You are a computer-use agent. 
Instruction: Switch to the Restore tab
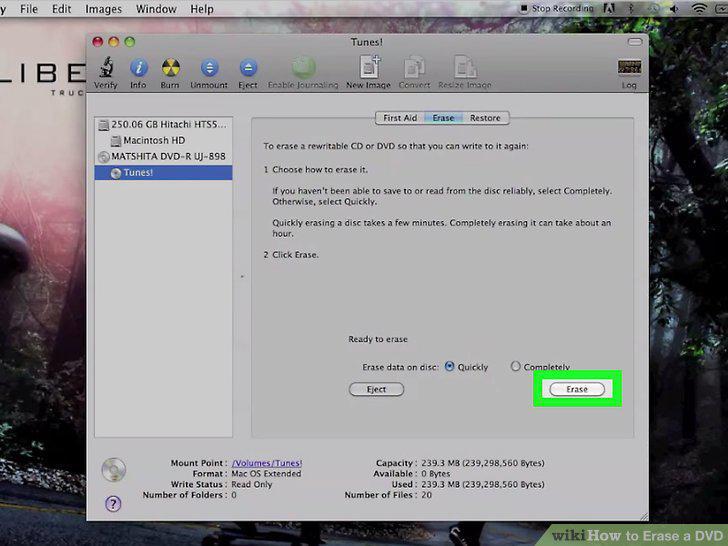coord(485,118)
